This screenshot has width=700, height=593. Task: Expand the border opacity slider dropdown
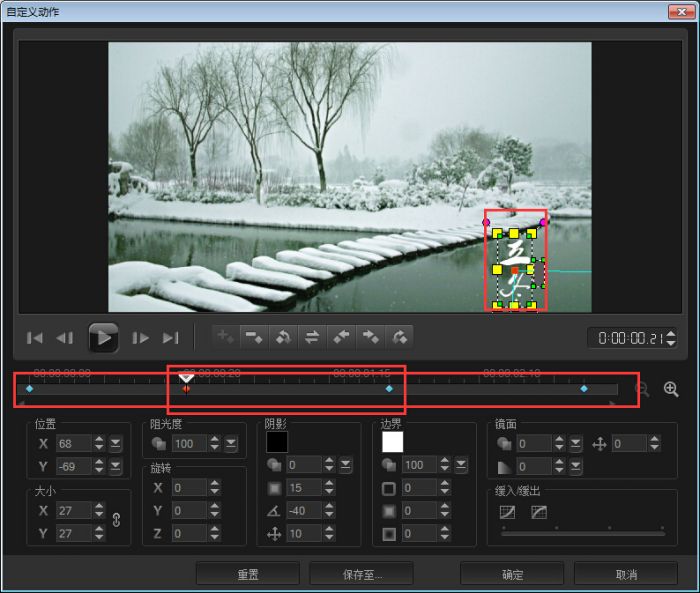pyautogui.click(x=461, y=466)
